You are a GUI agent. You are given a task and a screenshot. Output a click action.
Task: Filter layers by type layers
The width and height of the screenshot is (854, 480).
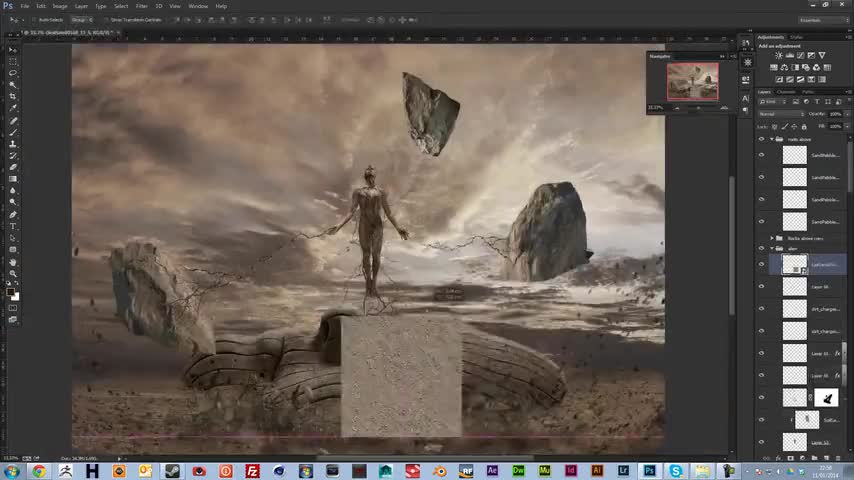click(x=817, y=102)
